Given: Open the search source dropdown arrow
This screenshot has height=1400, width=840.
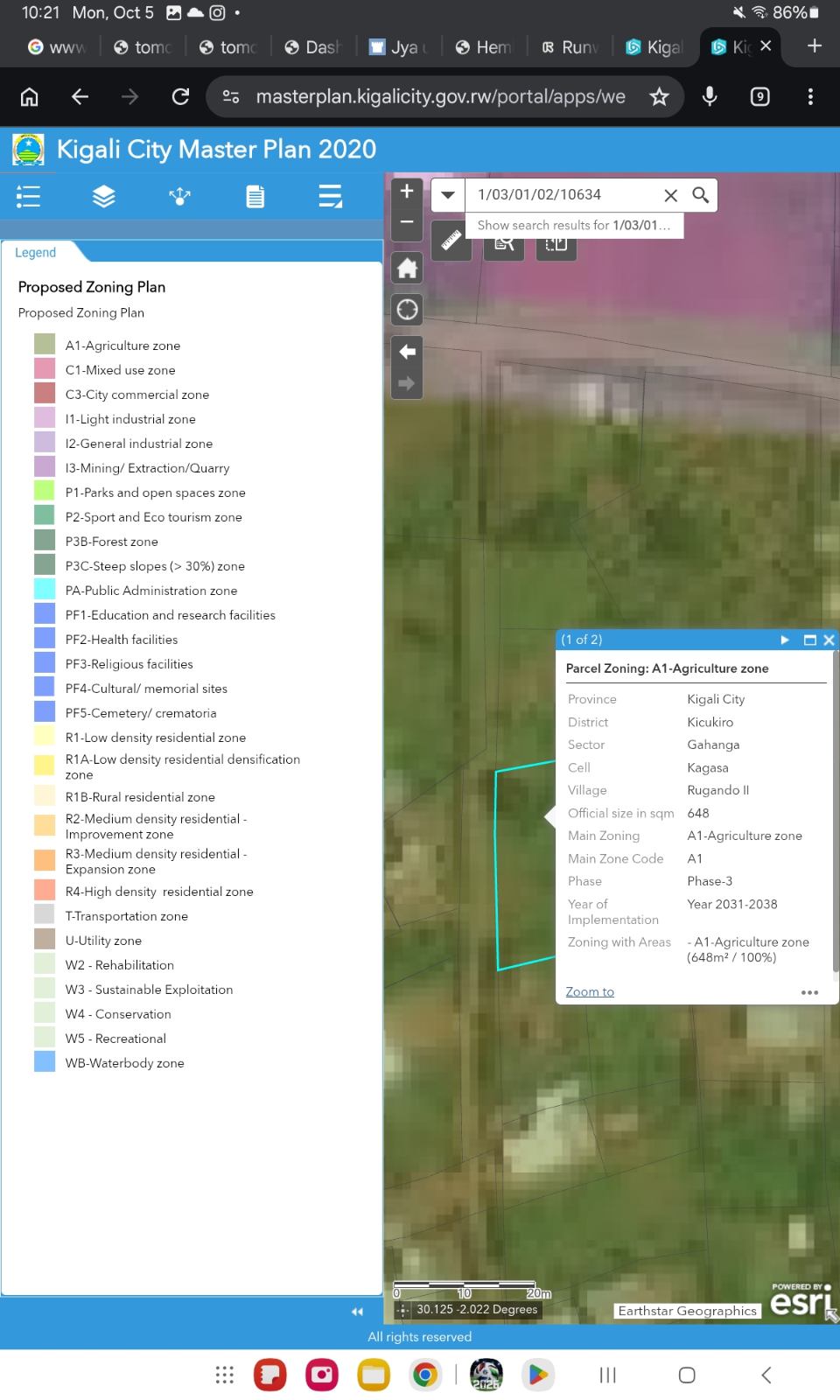Looking at the screenshot, I should point(448,195).
